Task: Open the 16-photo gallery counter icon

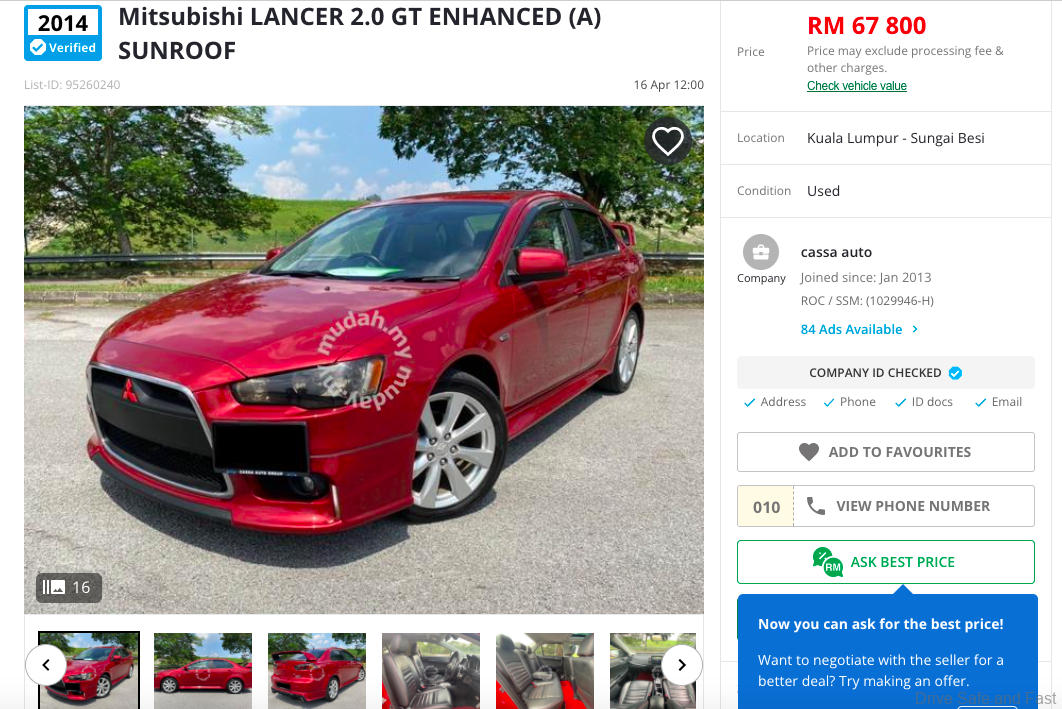Action: [x=54, y=587]
